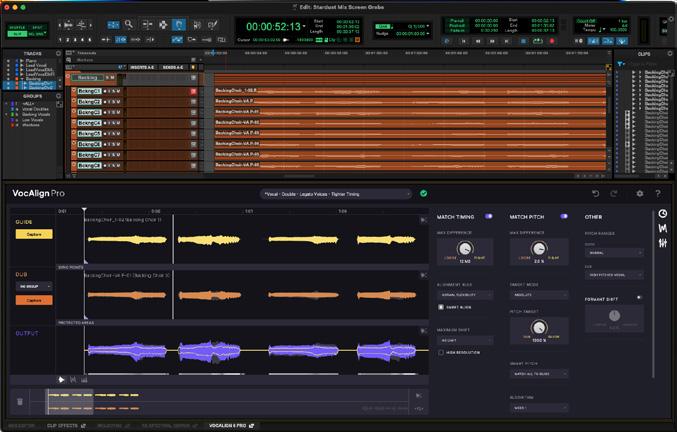The height and width of the screenshot is (432, 677).
Task: Toggle Match Pitch switch
Action: [564, 216]
